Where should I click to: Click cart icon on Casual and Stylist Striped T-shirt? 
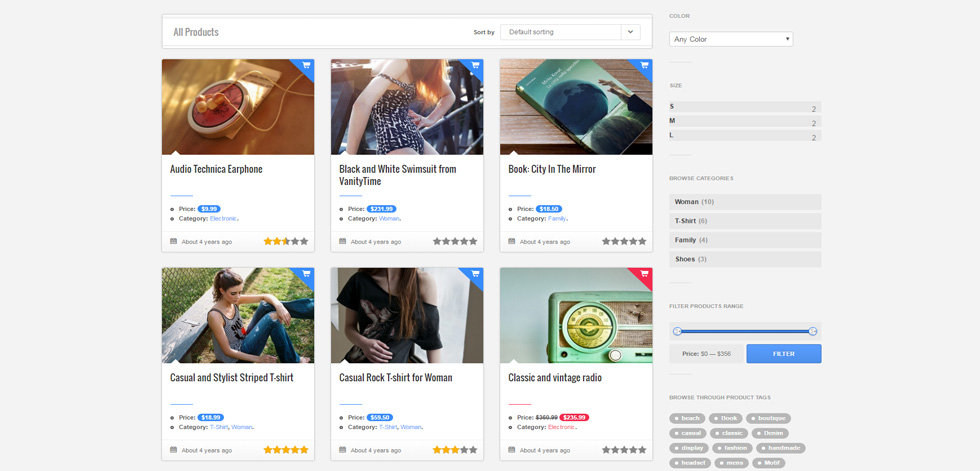(x=306, y=274)
